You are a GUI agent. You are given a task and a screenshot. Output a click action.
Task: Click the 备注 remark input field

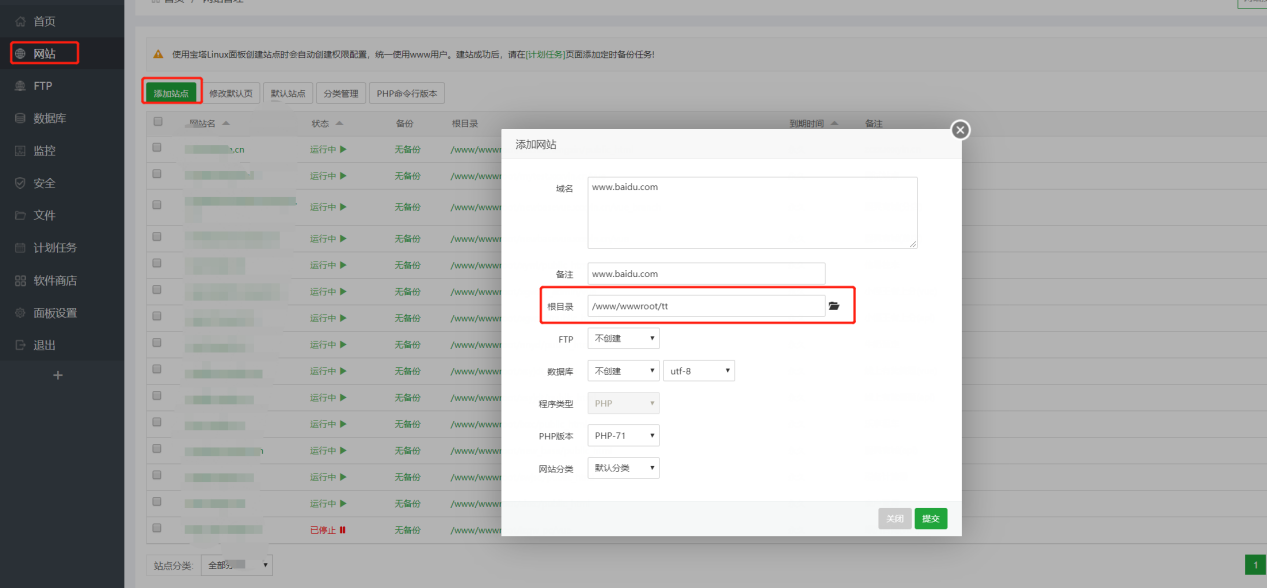[706, 273]
